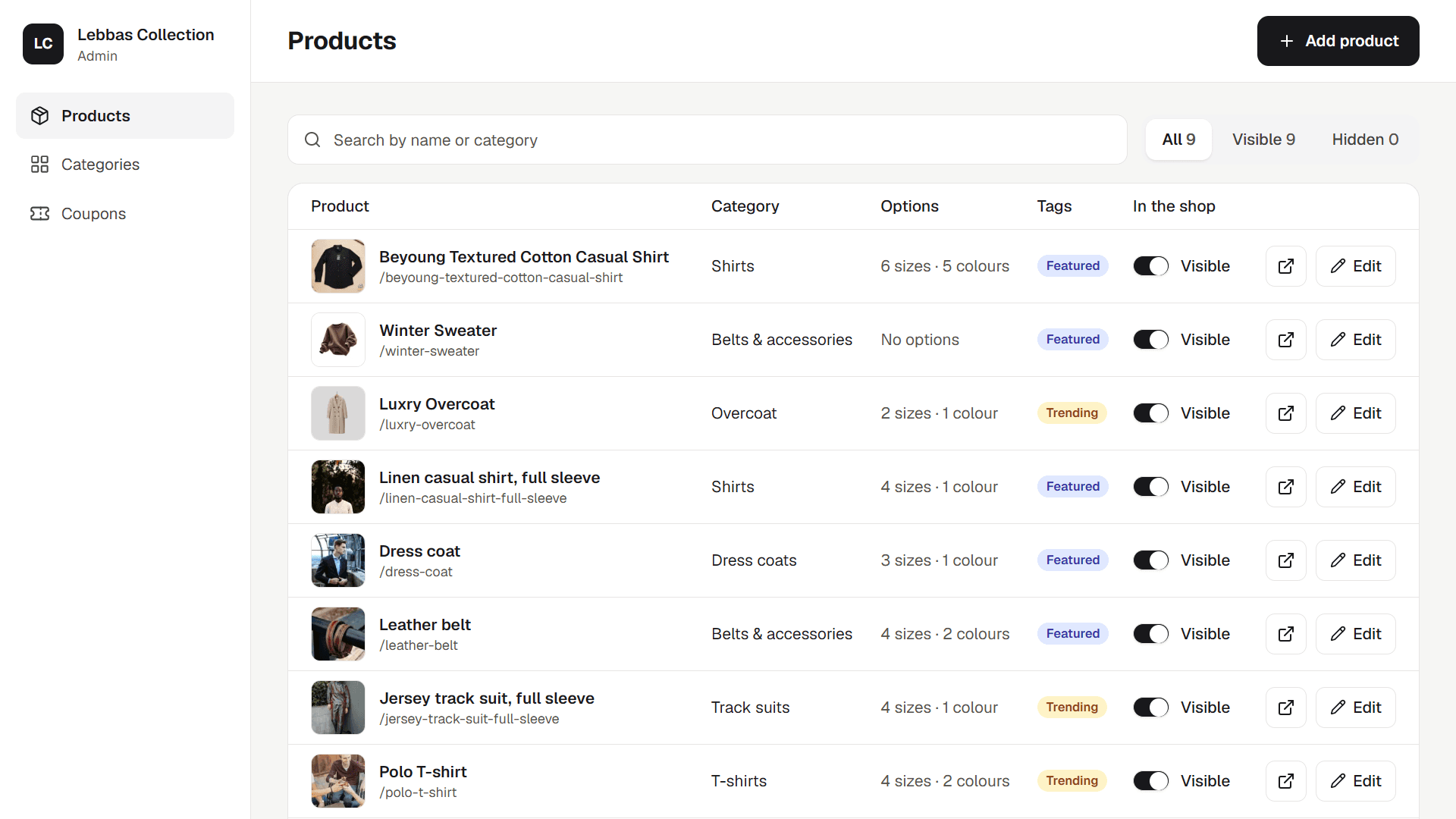This screenshot has width=1456, height=819.
Task: Edit the Leather belt product
Action: tap(1356, 634)
